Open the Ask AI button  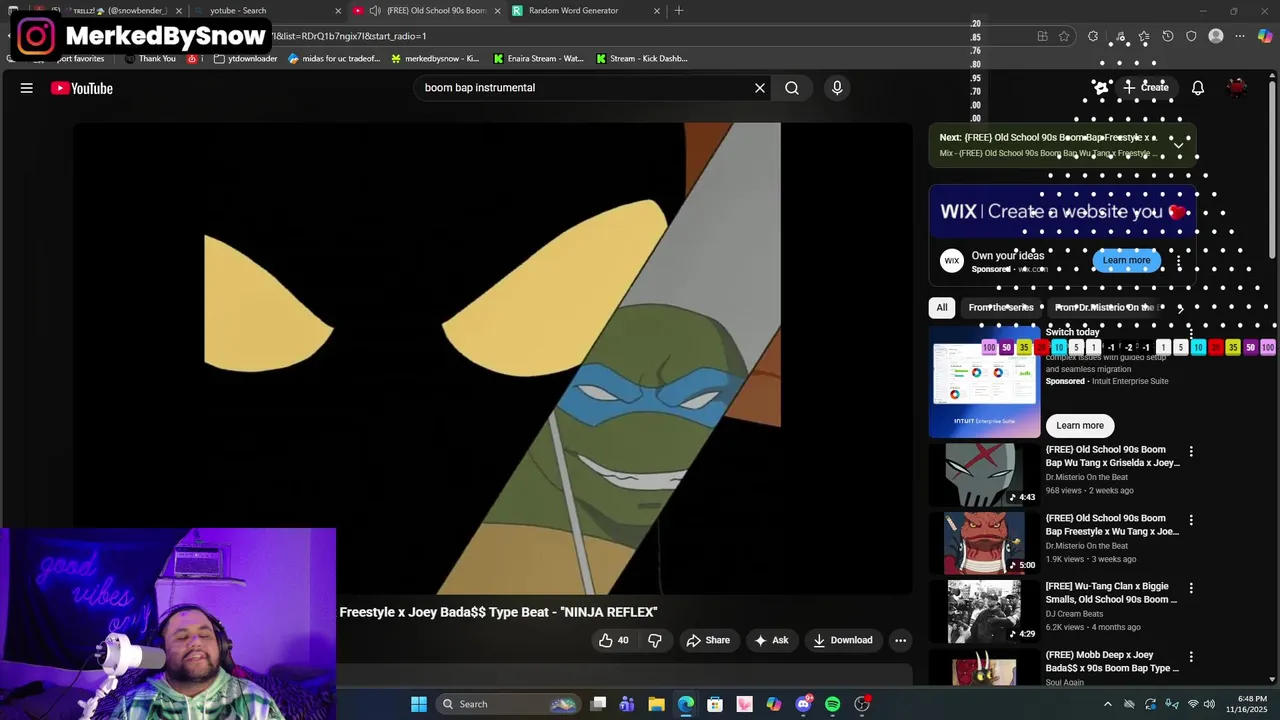point(771,640)
